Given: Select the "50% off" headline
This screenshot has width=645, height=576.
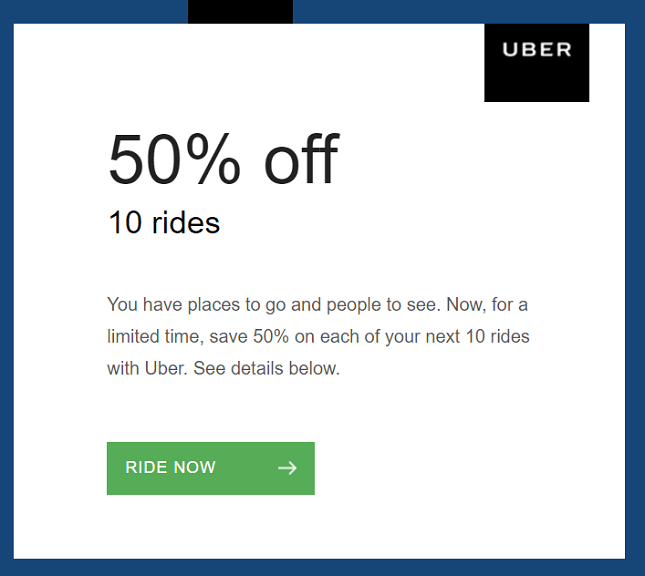Looking at the screenshot, I should click(223, 159).
